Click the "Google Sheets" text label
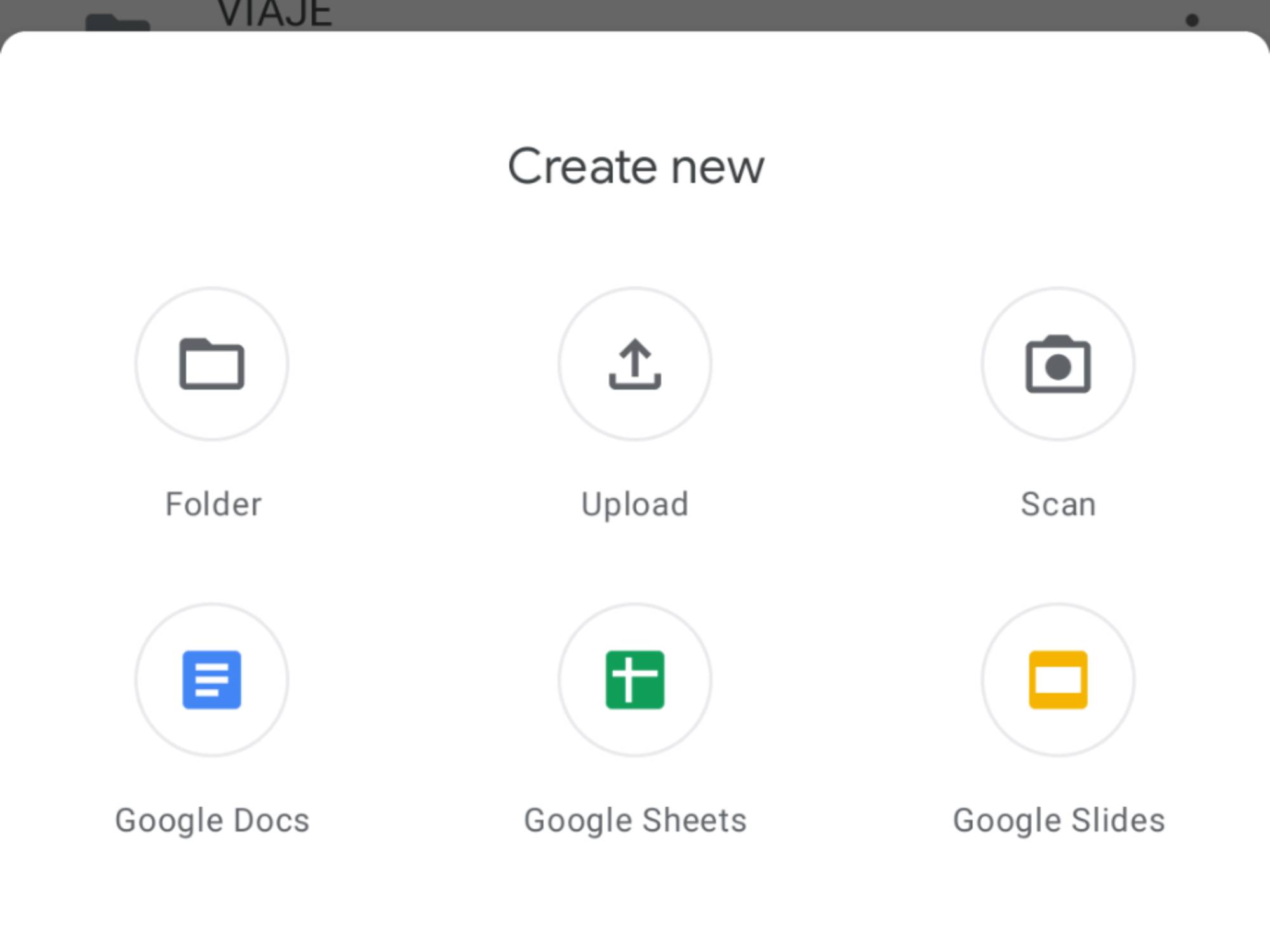Screen dimensions: 1270x952 click(x=634, y=821)
